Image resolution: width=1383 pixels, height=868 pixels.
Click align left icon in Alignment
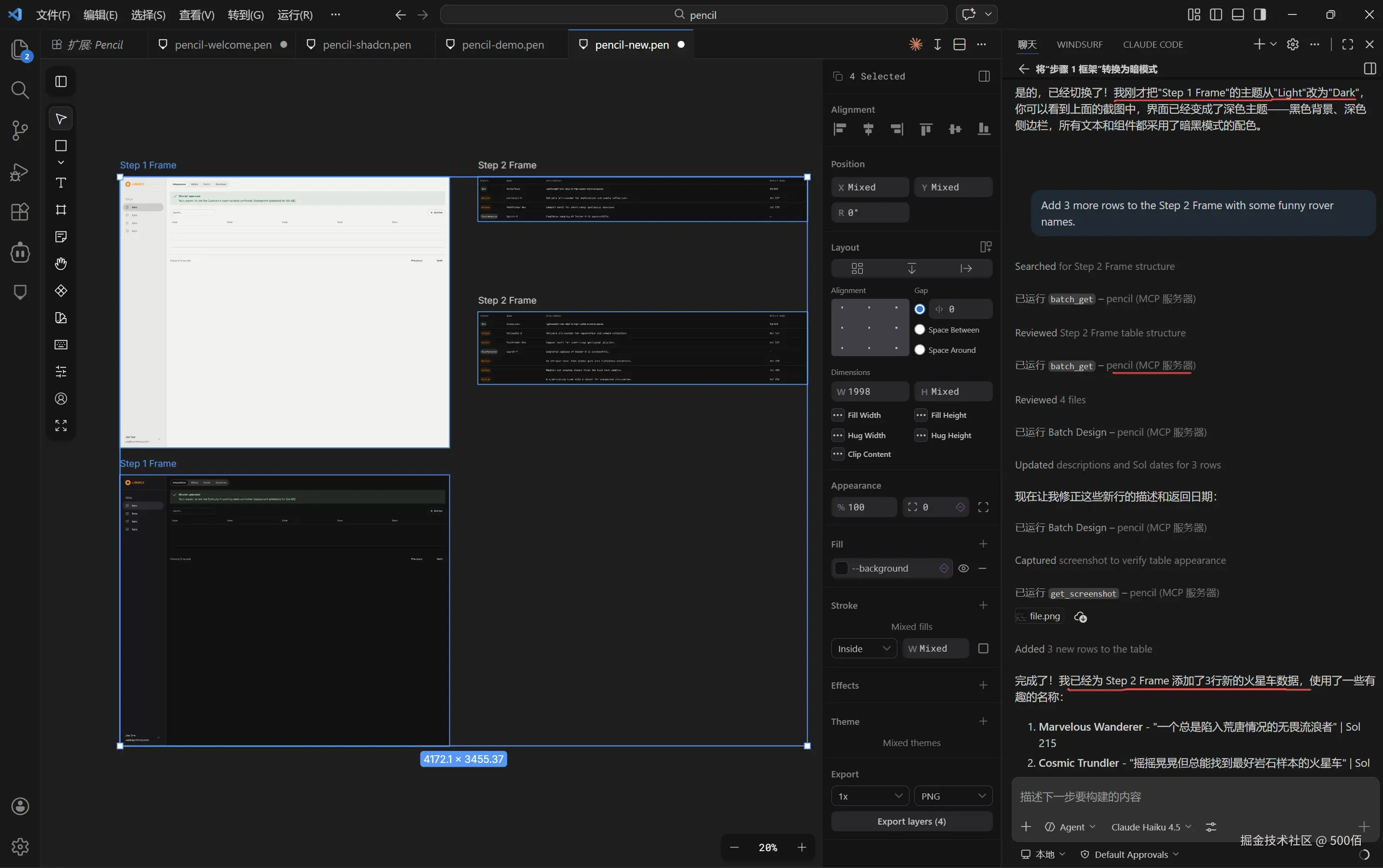840,129
